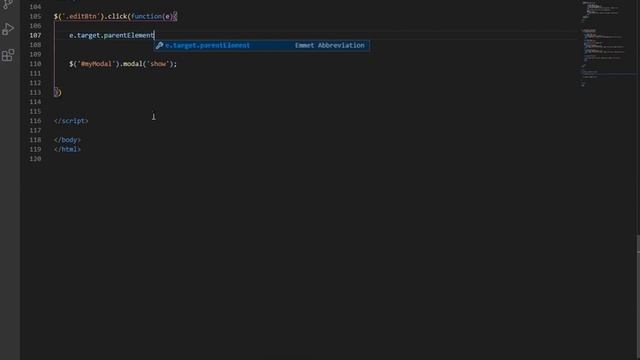Screen dimensions: 640x360
Task: Click the click method on line 105
Action: coord(118,16)
